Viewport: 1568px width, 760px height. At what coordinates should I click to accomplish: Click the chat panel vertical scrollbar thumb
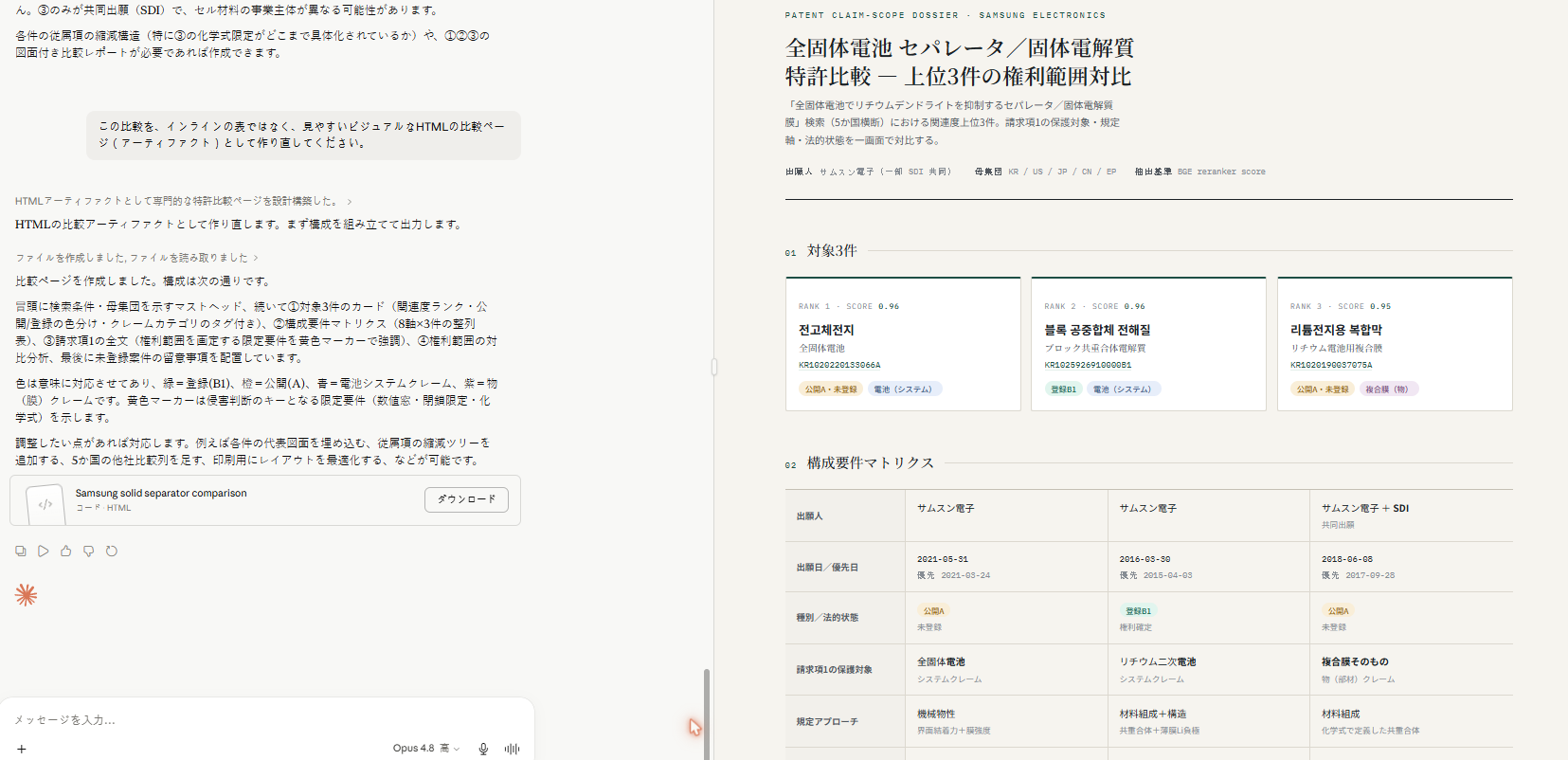click(706, 713)
